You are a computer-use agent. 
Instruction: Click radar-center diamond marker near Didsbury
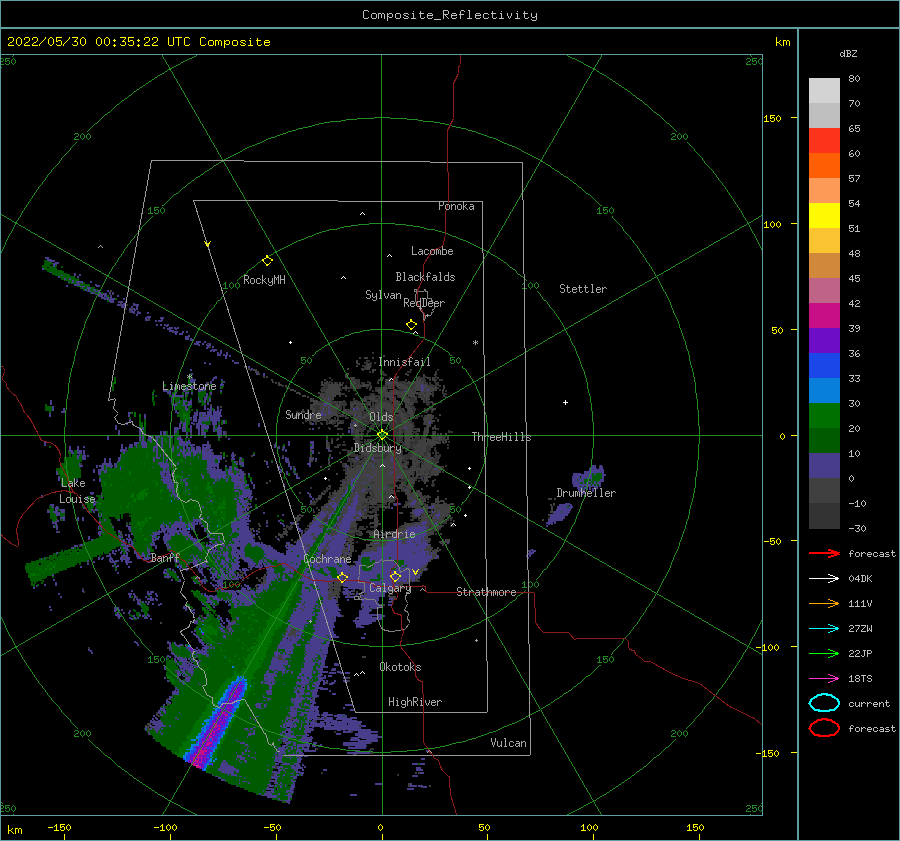(x=382, y=435)
